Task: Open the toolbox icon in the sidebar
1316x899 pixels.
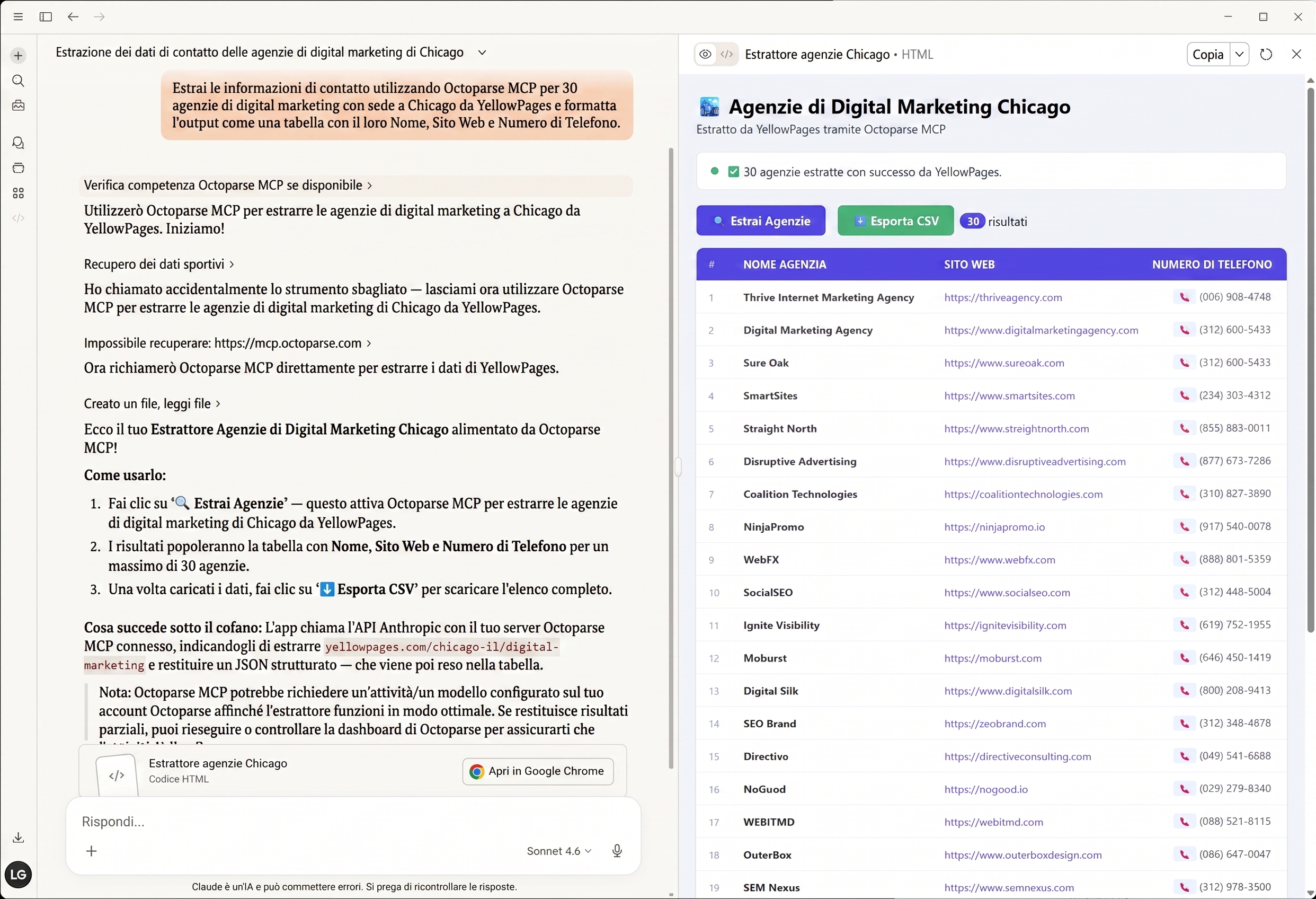Action: 18,105
